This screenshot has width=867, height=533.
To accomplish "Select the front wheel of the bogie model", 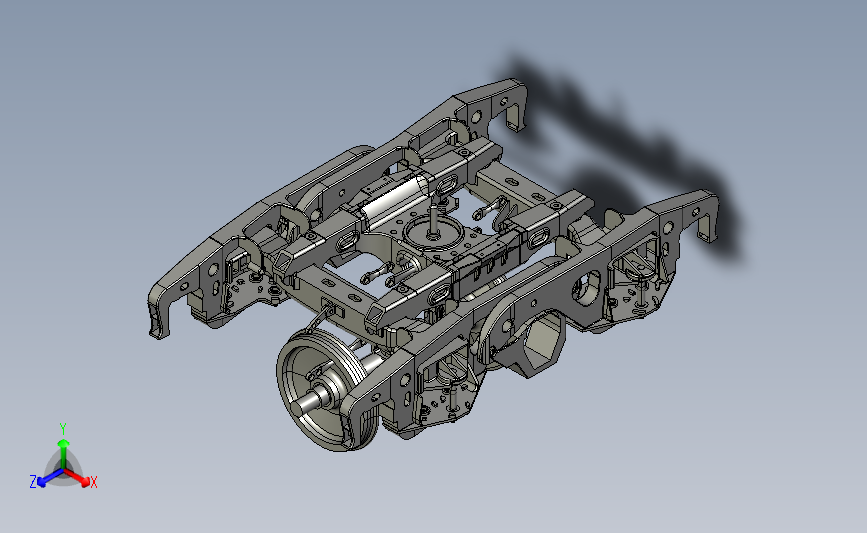I will point(326,390).
